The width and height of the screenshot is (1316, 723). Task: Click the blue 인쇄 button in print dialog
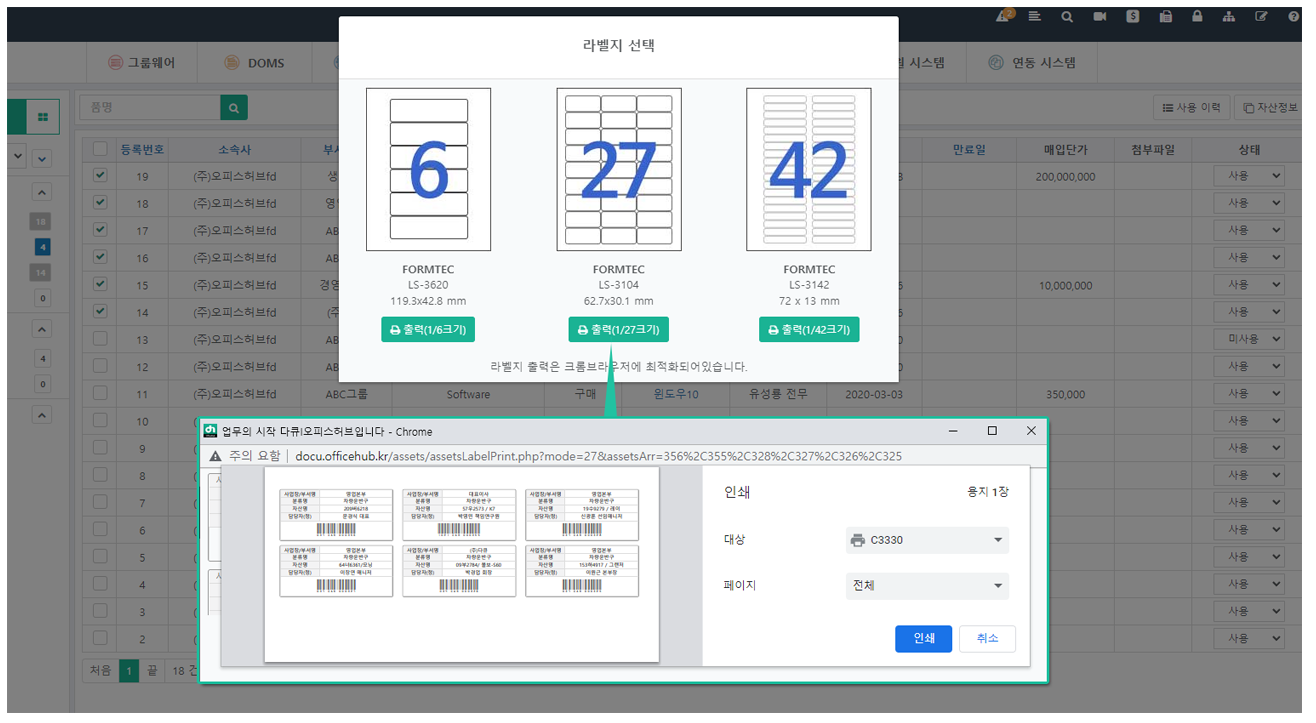[923, 638]
